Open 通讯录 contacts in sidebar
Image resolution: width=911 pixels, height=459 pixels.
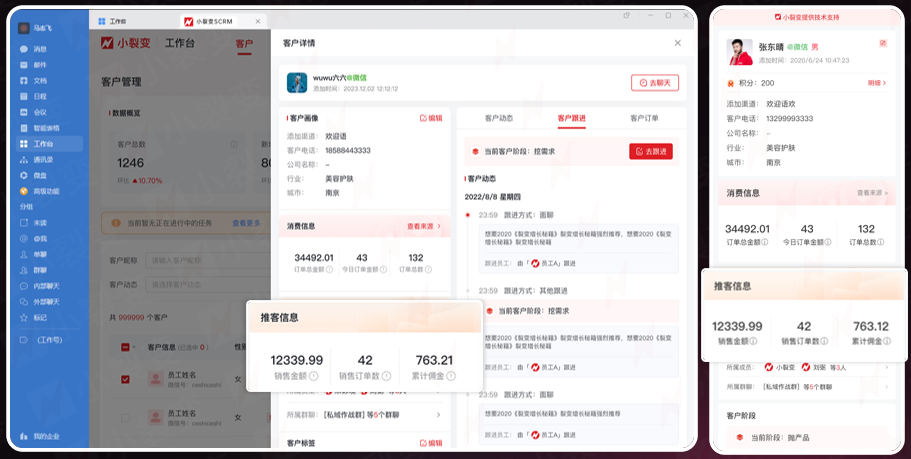point(42,159)
